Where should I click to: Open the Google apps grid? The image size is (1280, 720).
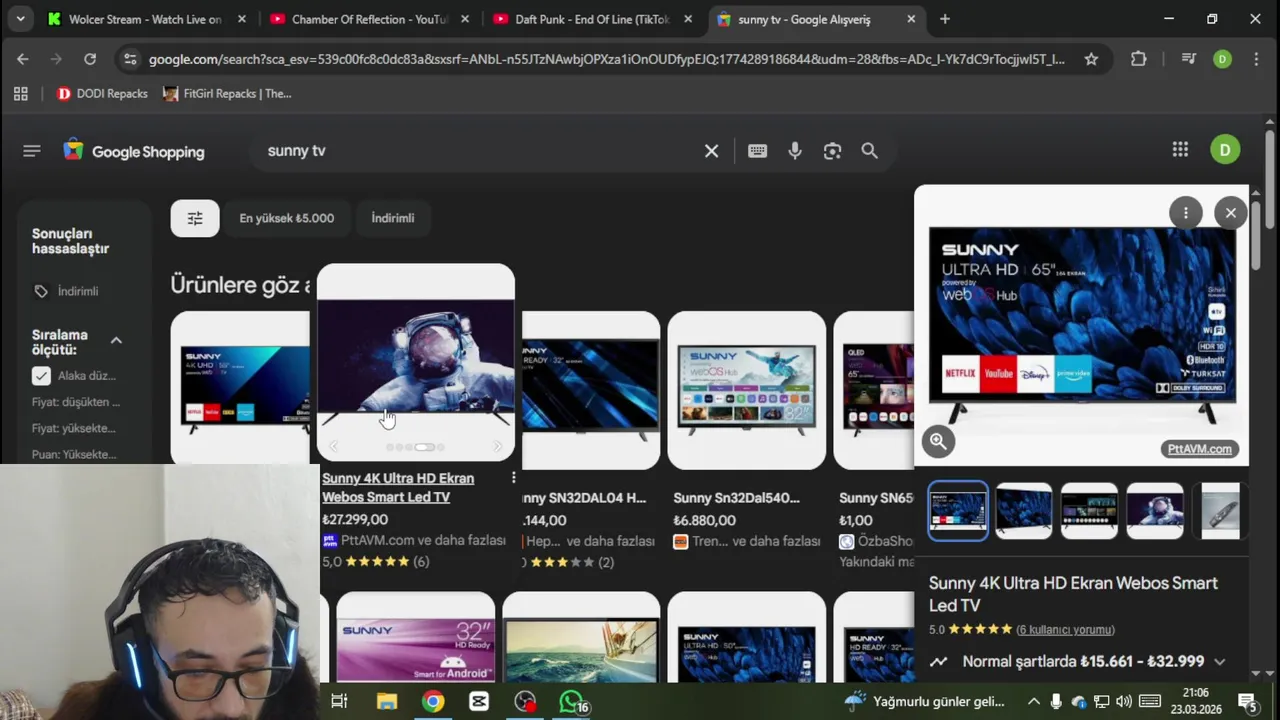[1180, 150]
